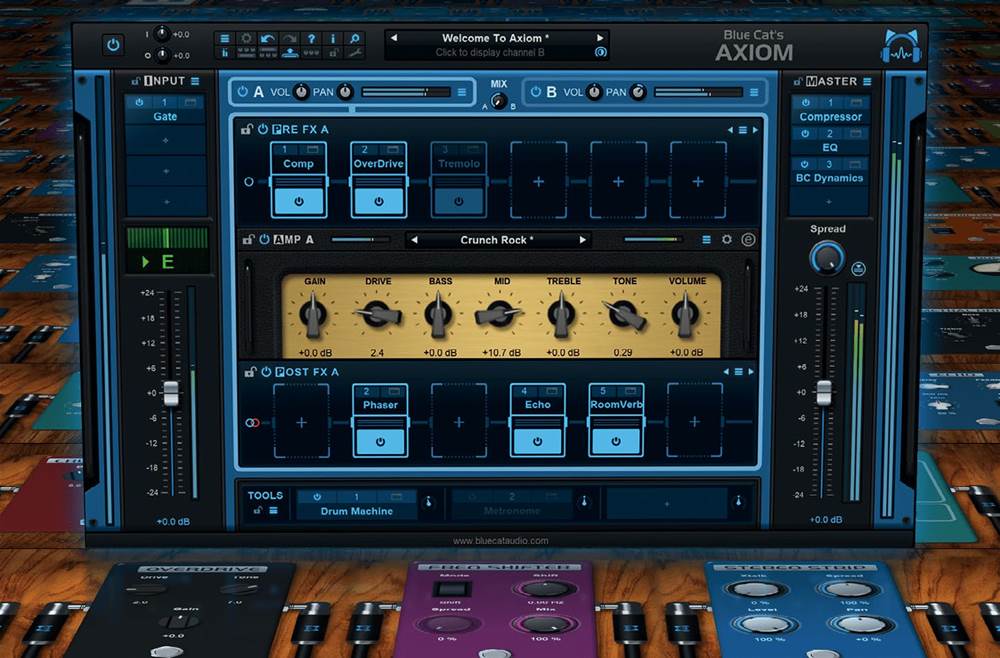Click the amp TONE knob

click(626, 314)
